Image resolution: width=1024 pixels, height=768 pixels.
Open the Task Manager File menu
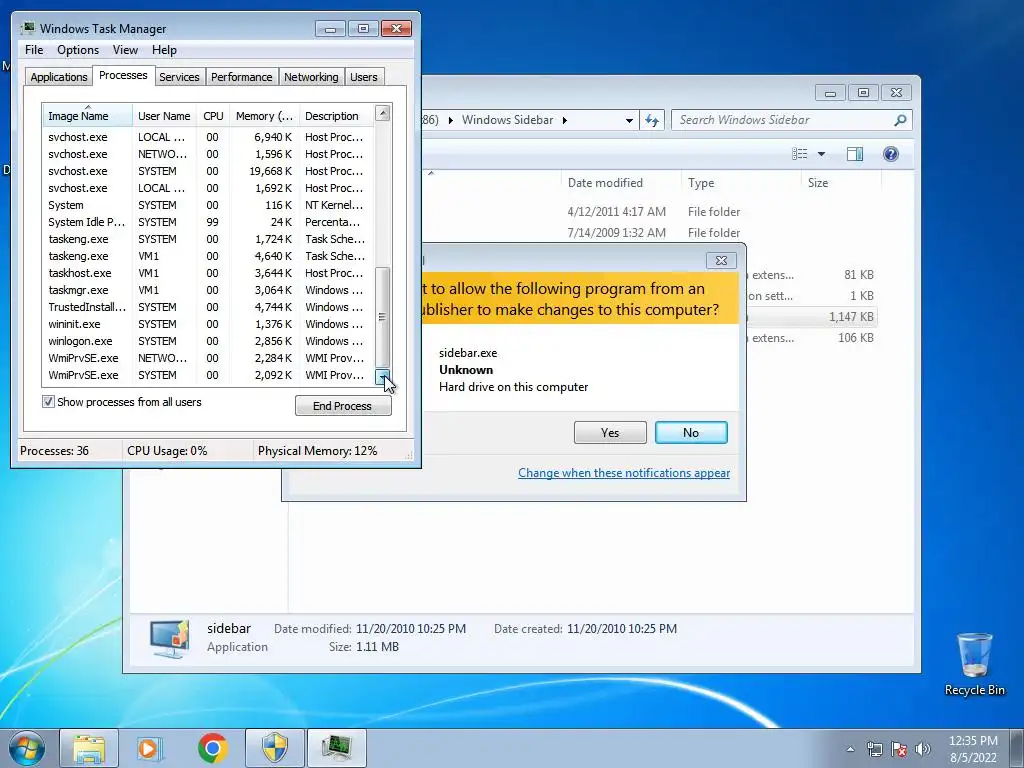[x=34, y=50]
